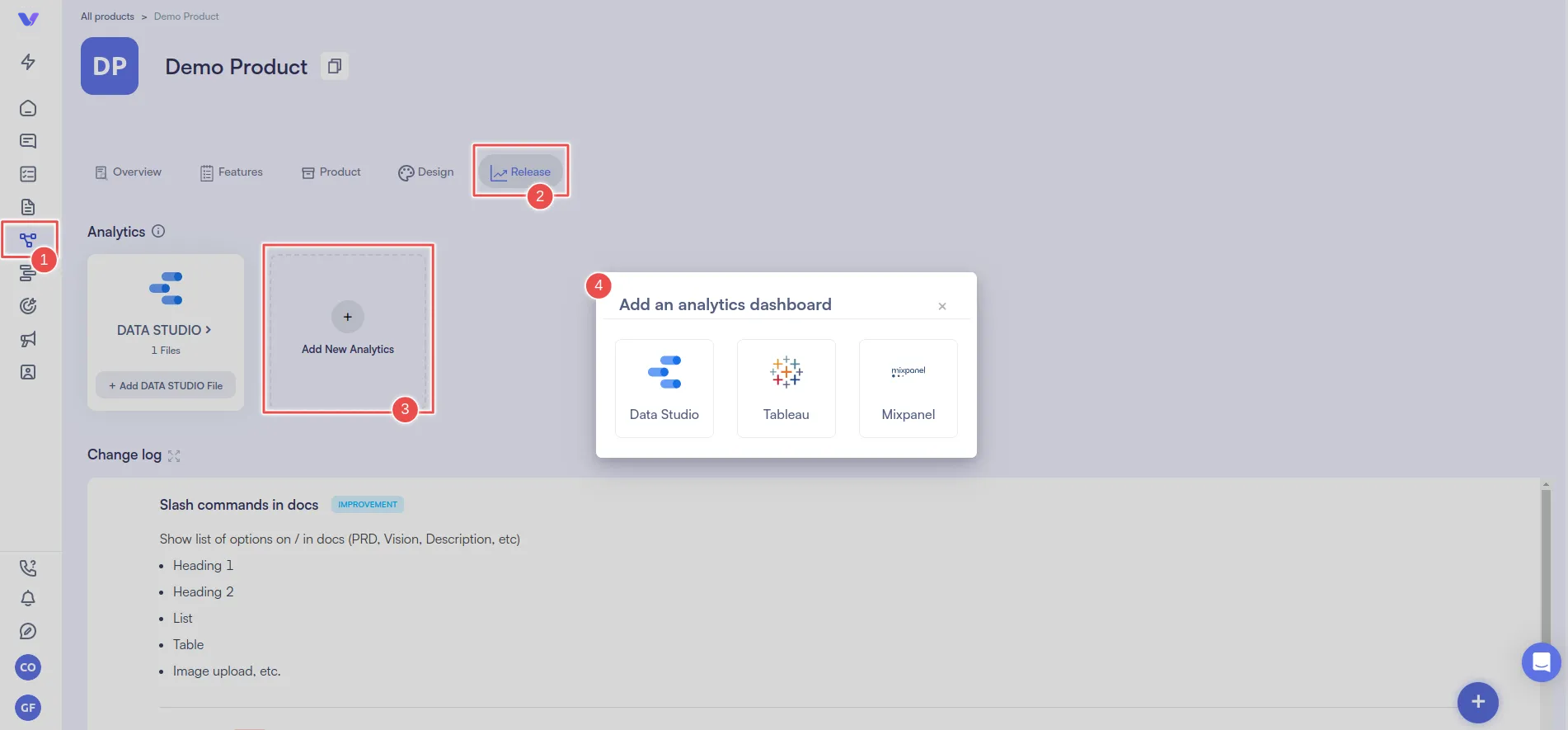The height and width of the screenshot is (730, 1568).
Task: Click the '1 Files' count text
Action: pyautogui.click(x=166, y=351)
